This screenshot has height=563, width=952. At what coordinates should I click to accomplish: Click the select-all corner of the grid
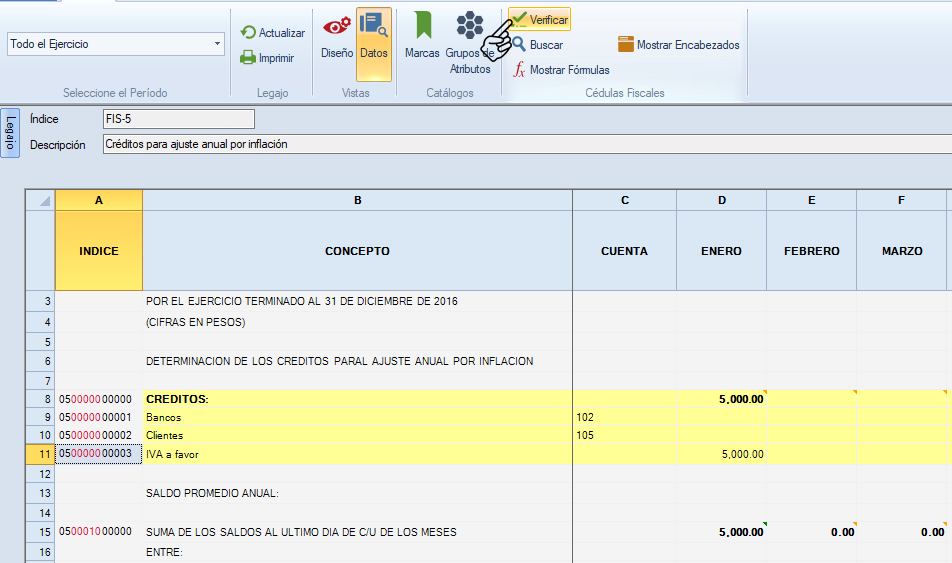41,200
